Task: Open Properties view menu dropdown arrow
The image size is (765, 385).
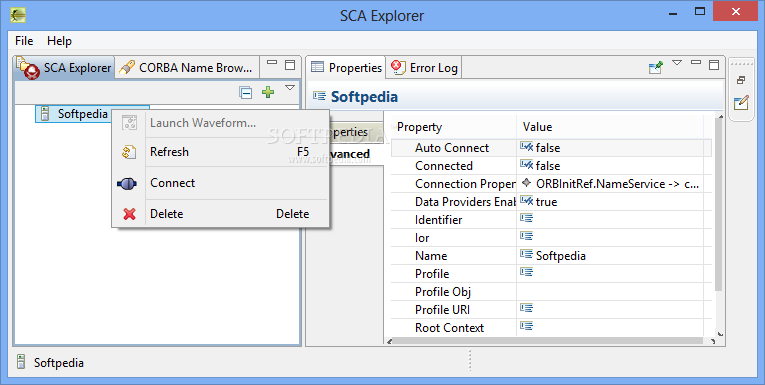Action: 677,62
